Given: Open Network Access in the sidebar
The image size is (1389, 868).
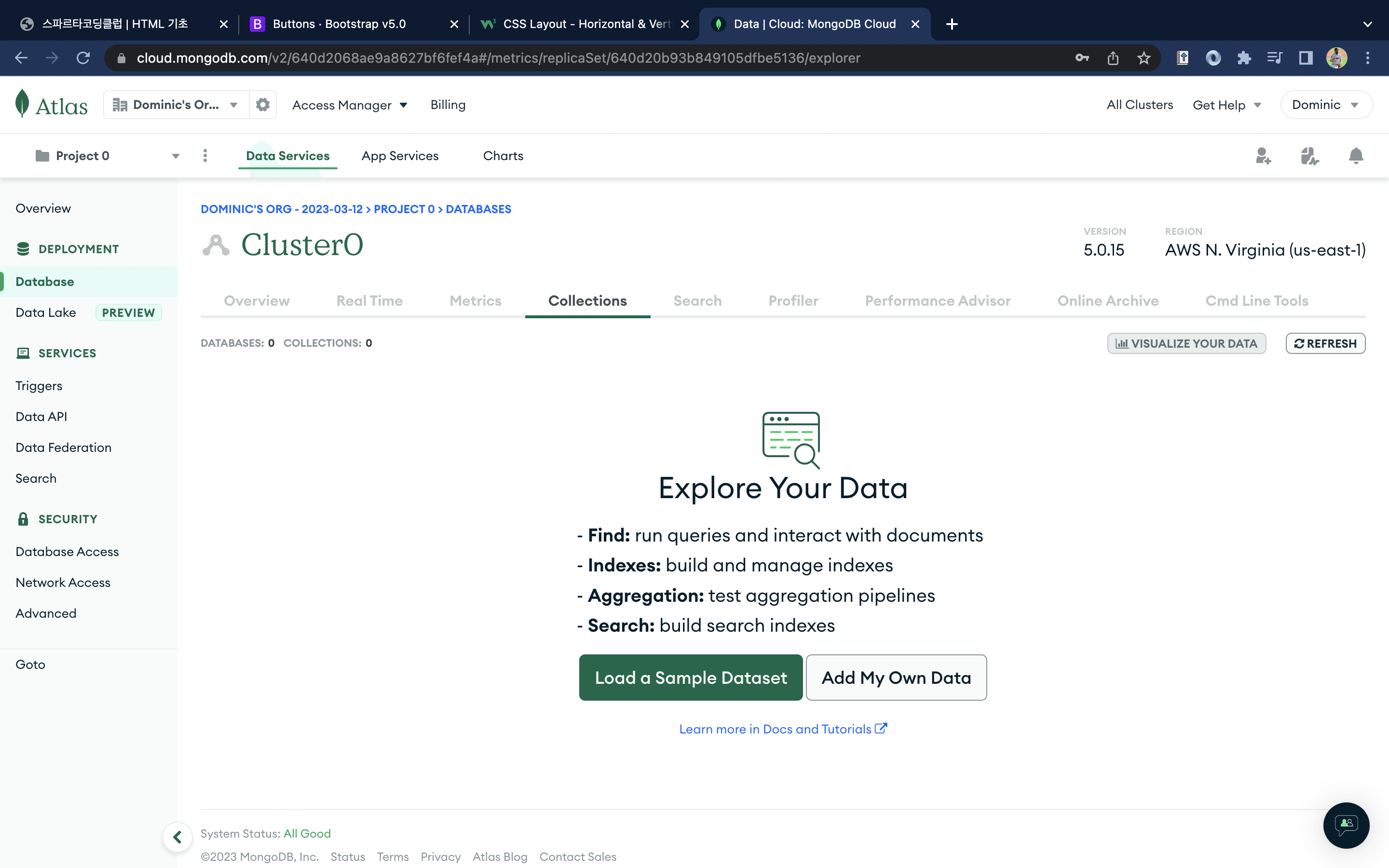Looking at the screenshot, I should (63, 582).
